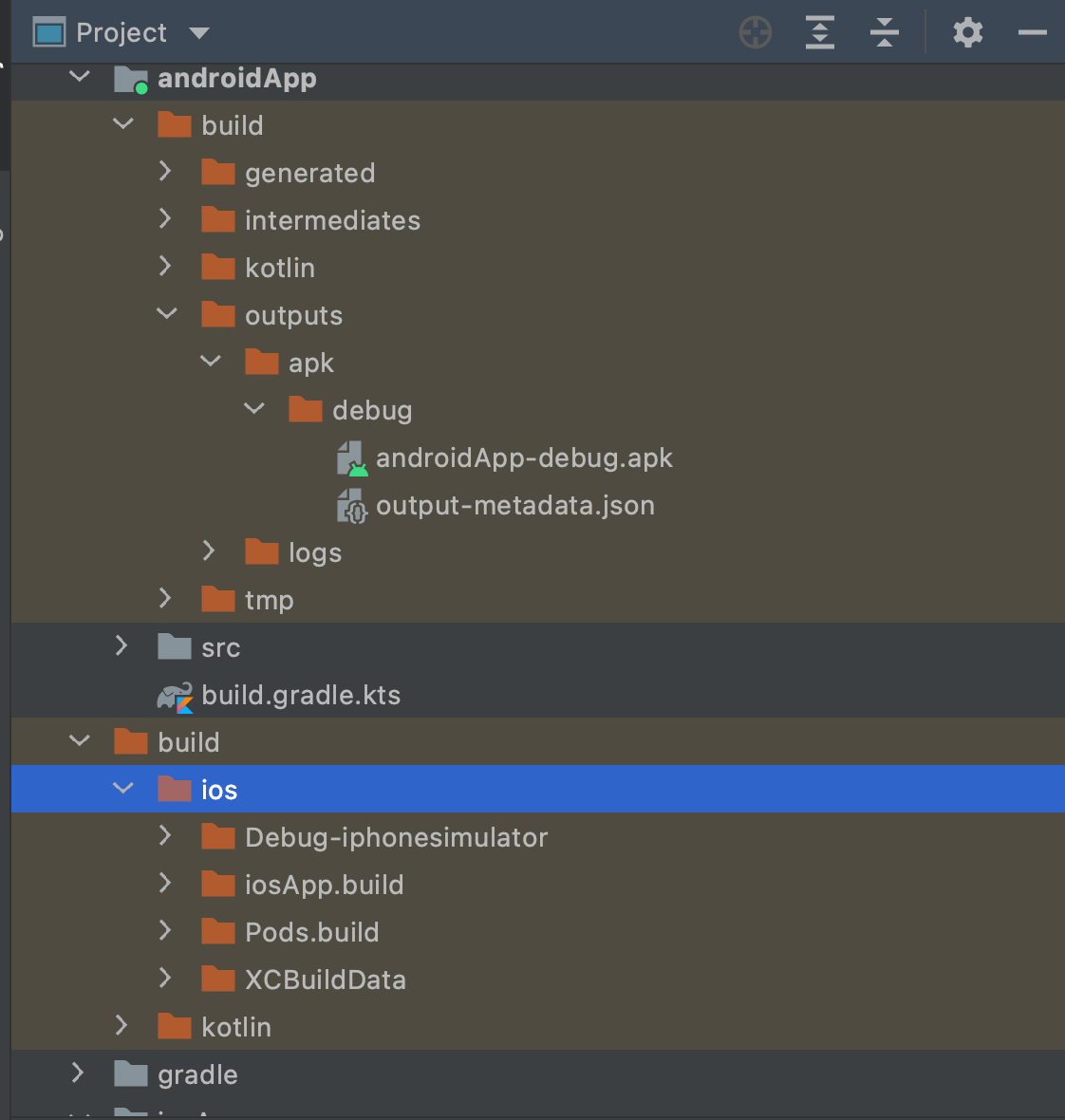
Task: Click the Select Opened File crosshair icon
Action: click(755, 31)
